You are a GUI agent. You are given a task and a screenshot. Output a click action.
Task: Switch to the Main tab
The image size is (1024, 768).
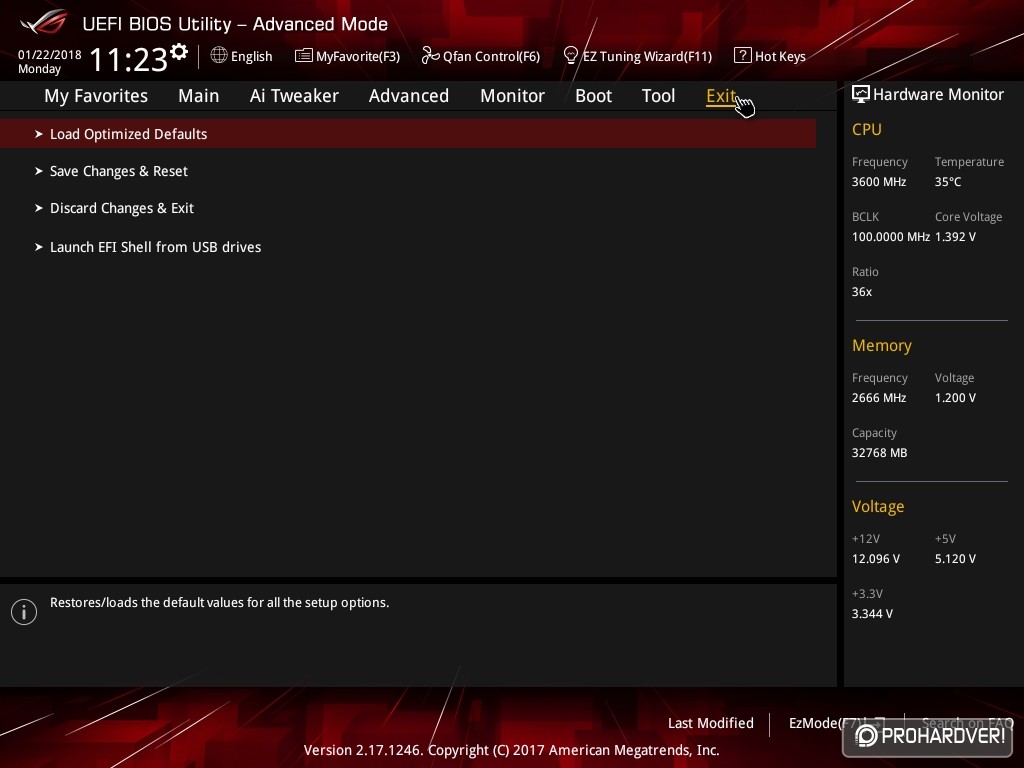tap(199, 96)
